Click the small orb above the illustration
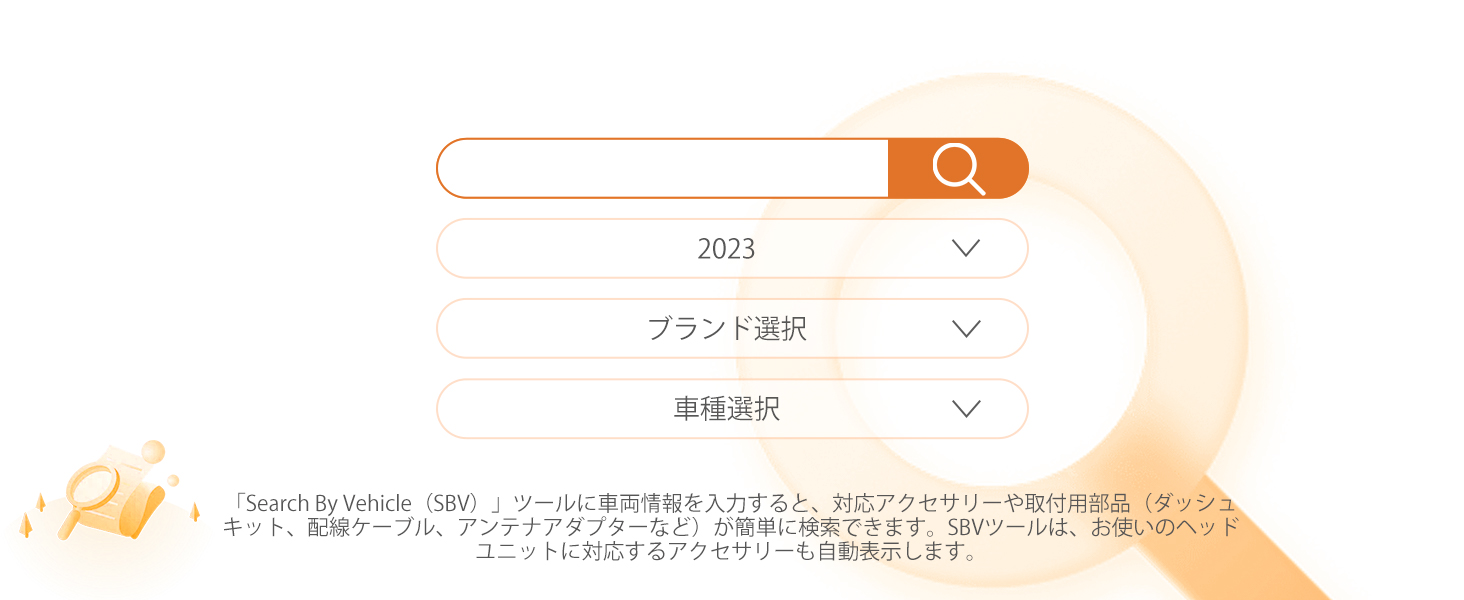 [x=153, y=450]
